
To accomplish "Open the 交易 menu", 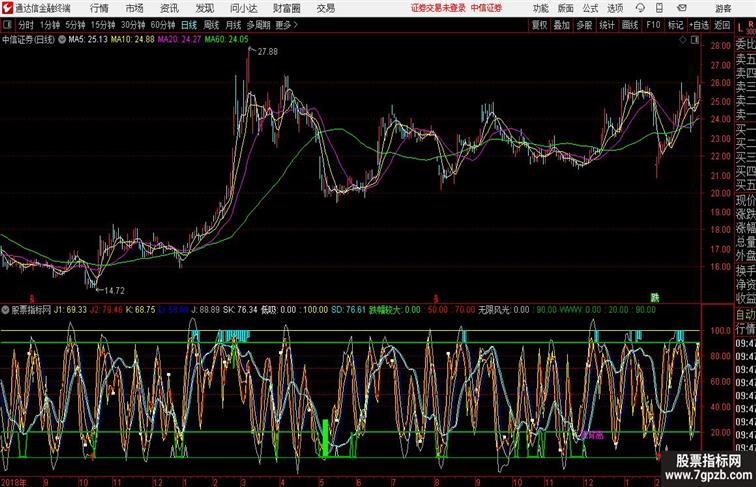I will coord(325,8).
